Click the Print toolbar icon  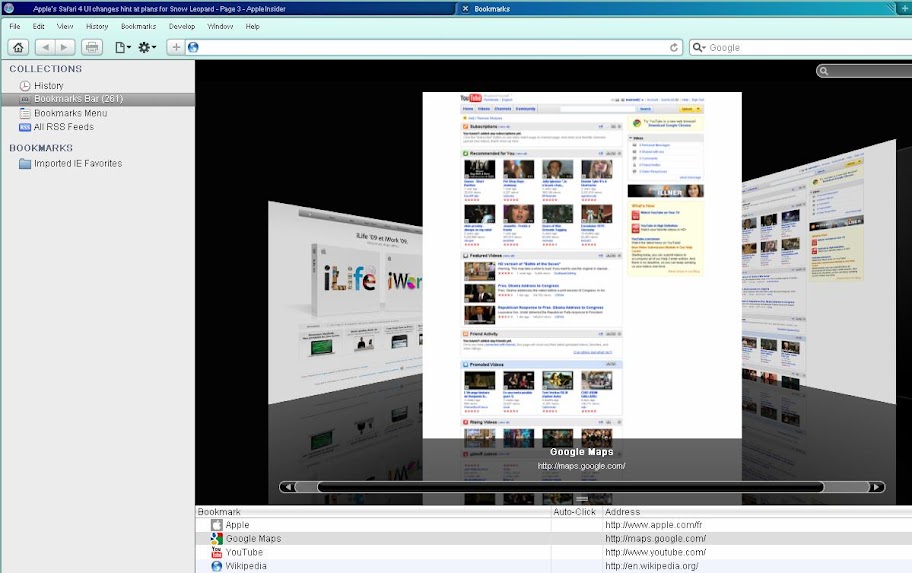92,47
